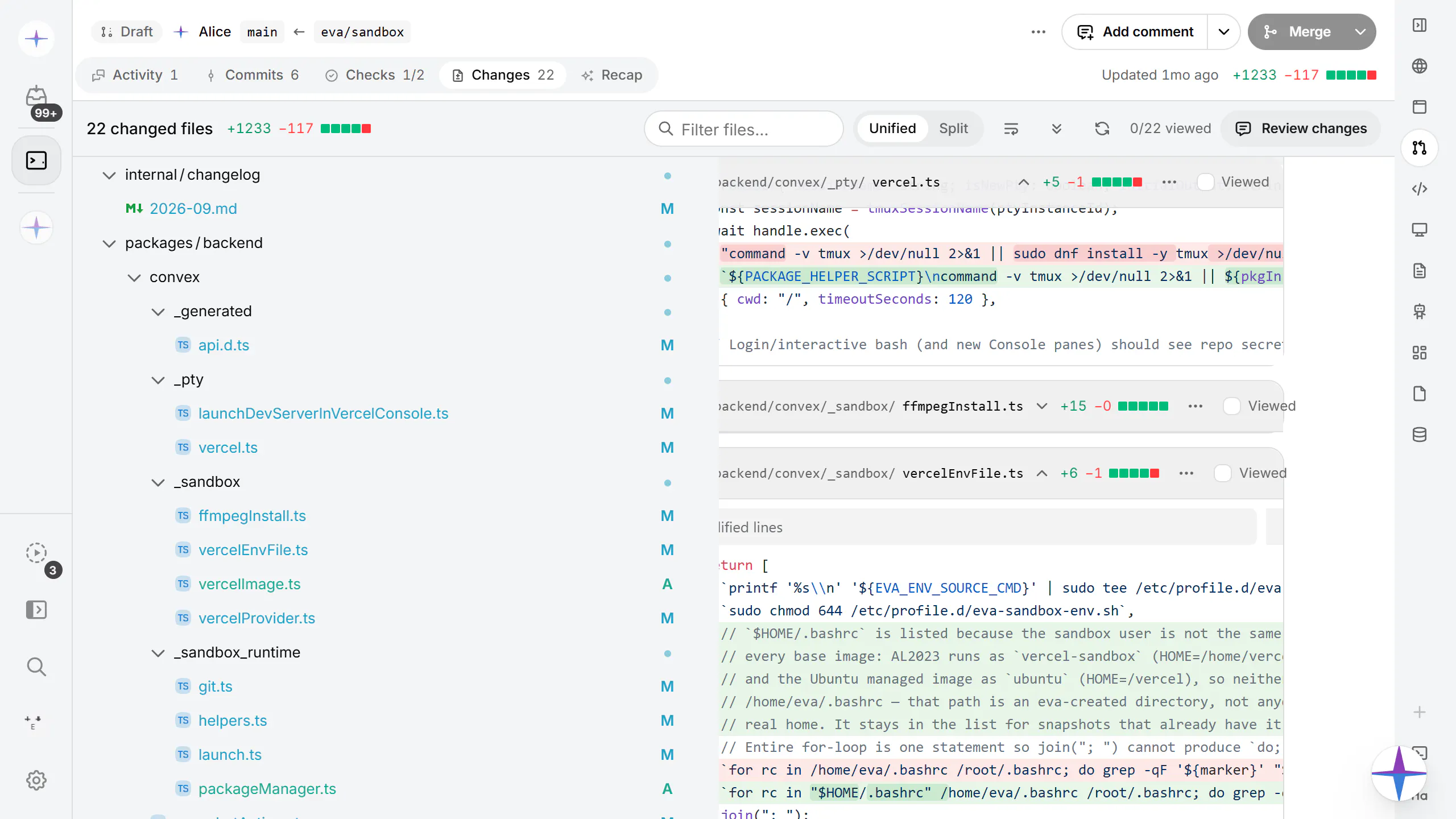Viewport: 1456px width, 819px height.
Task: Open the running tasks icon with badge 3
Action: point(36,553)
